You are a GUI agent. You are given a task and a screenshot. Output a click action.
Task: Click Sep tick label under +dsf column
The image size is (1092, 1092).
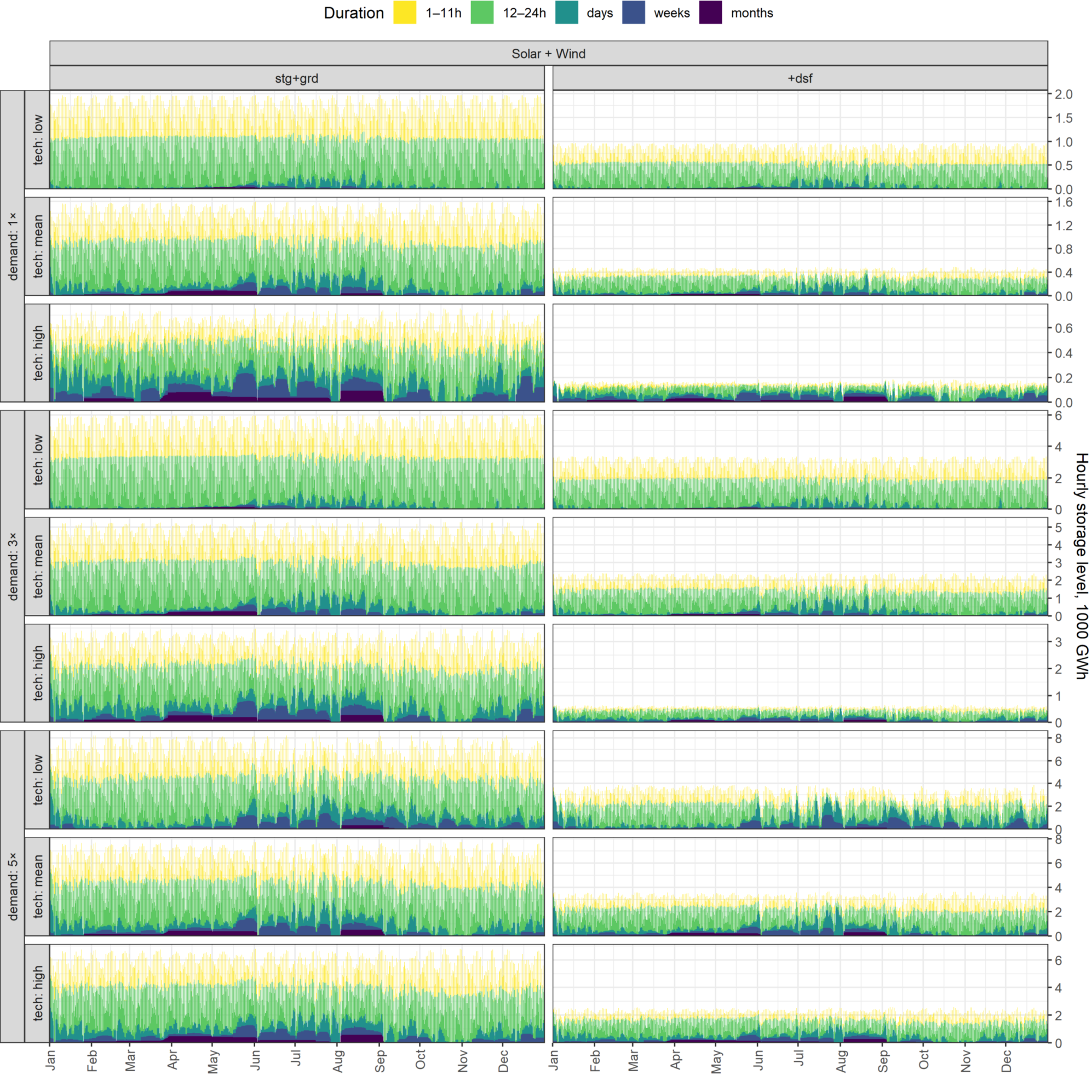tap(883, 1061)
